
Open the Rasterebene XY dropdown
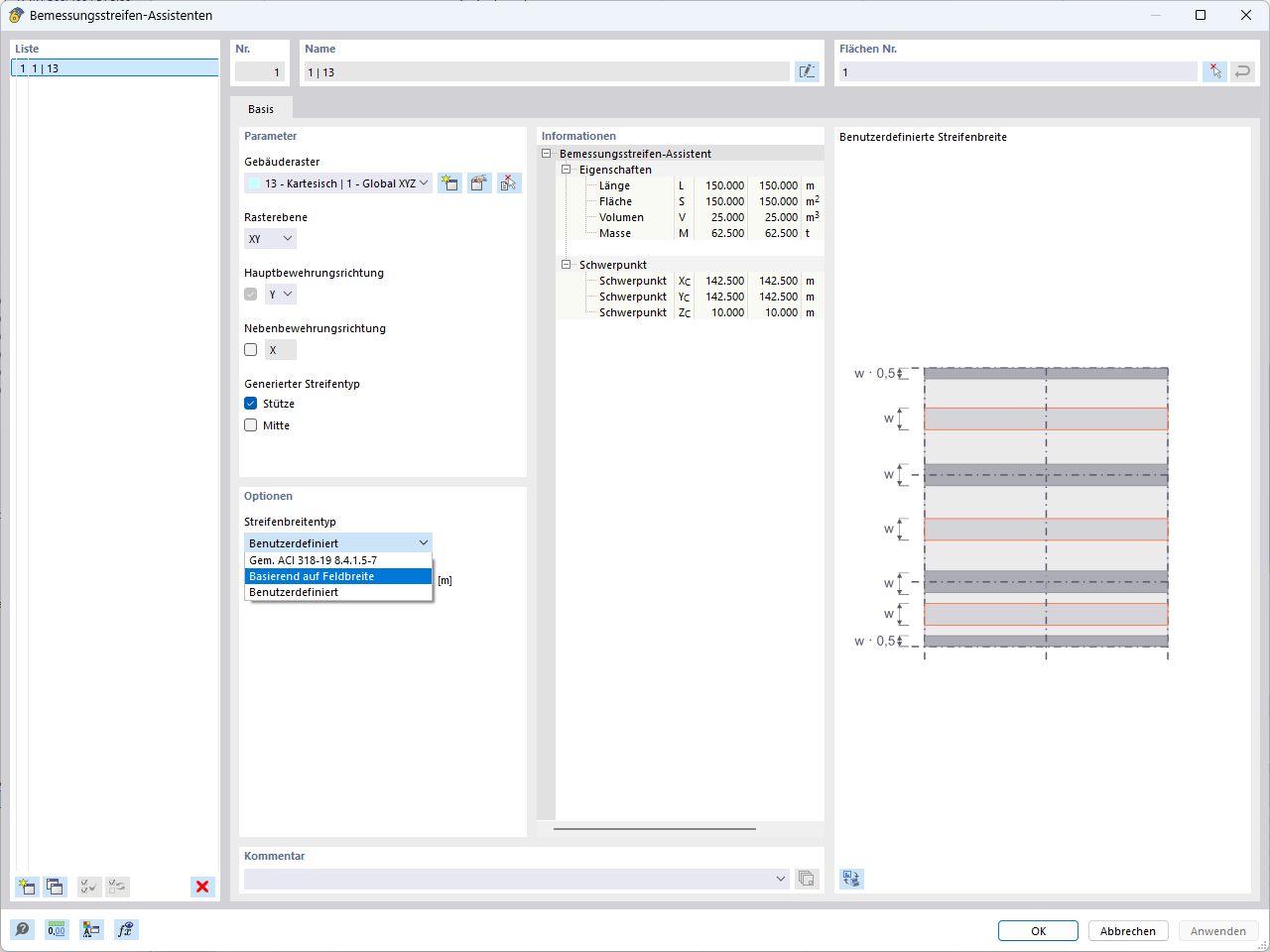coord(270,239)
